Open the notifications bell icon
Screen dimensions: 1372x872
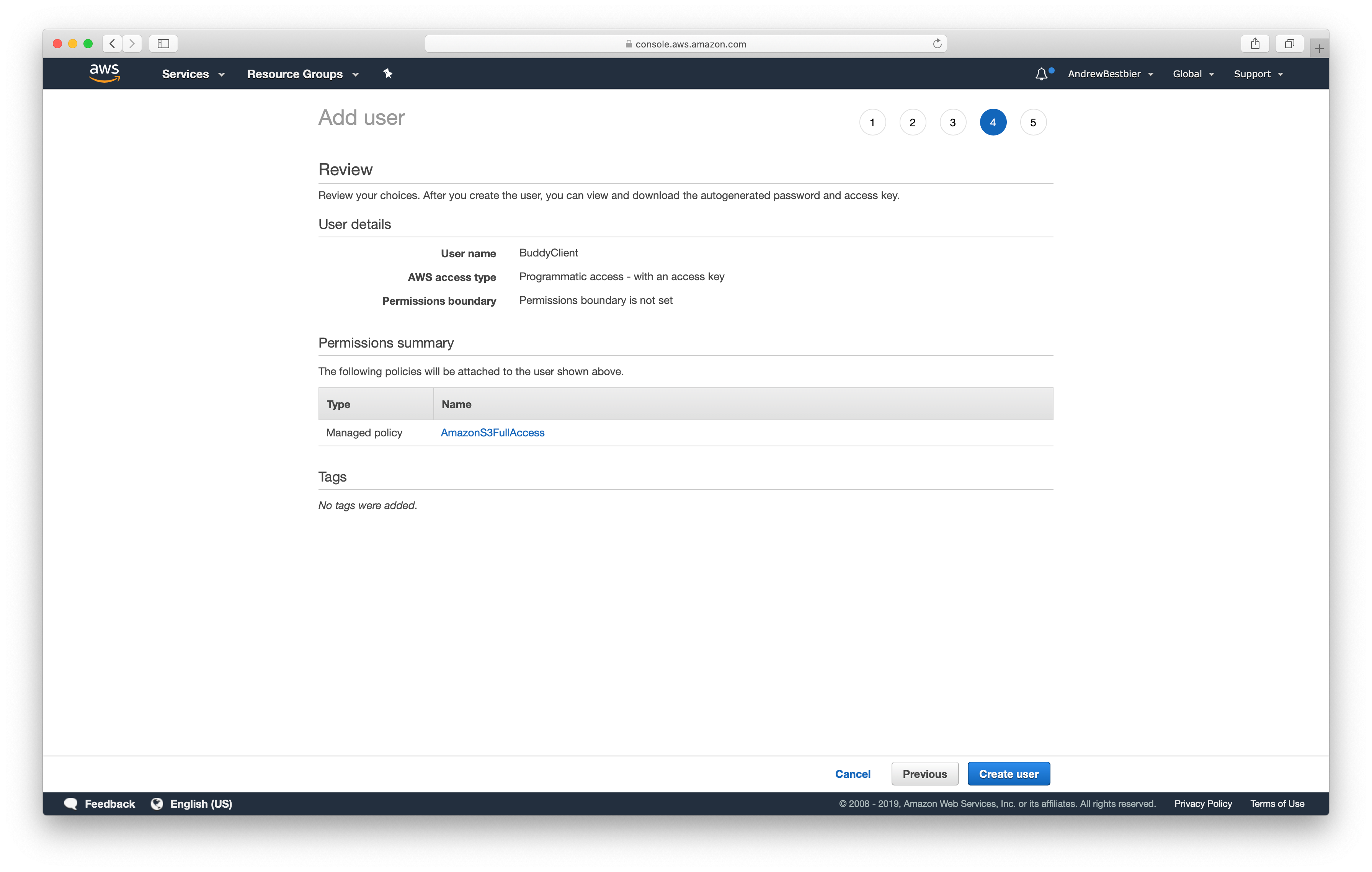[1041, 74]
